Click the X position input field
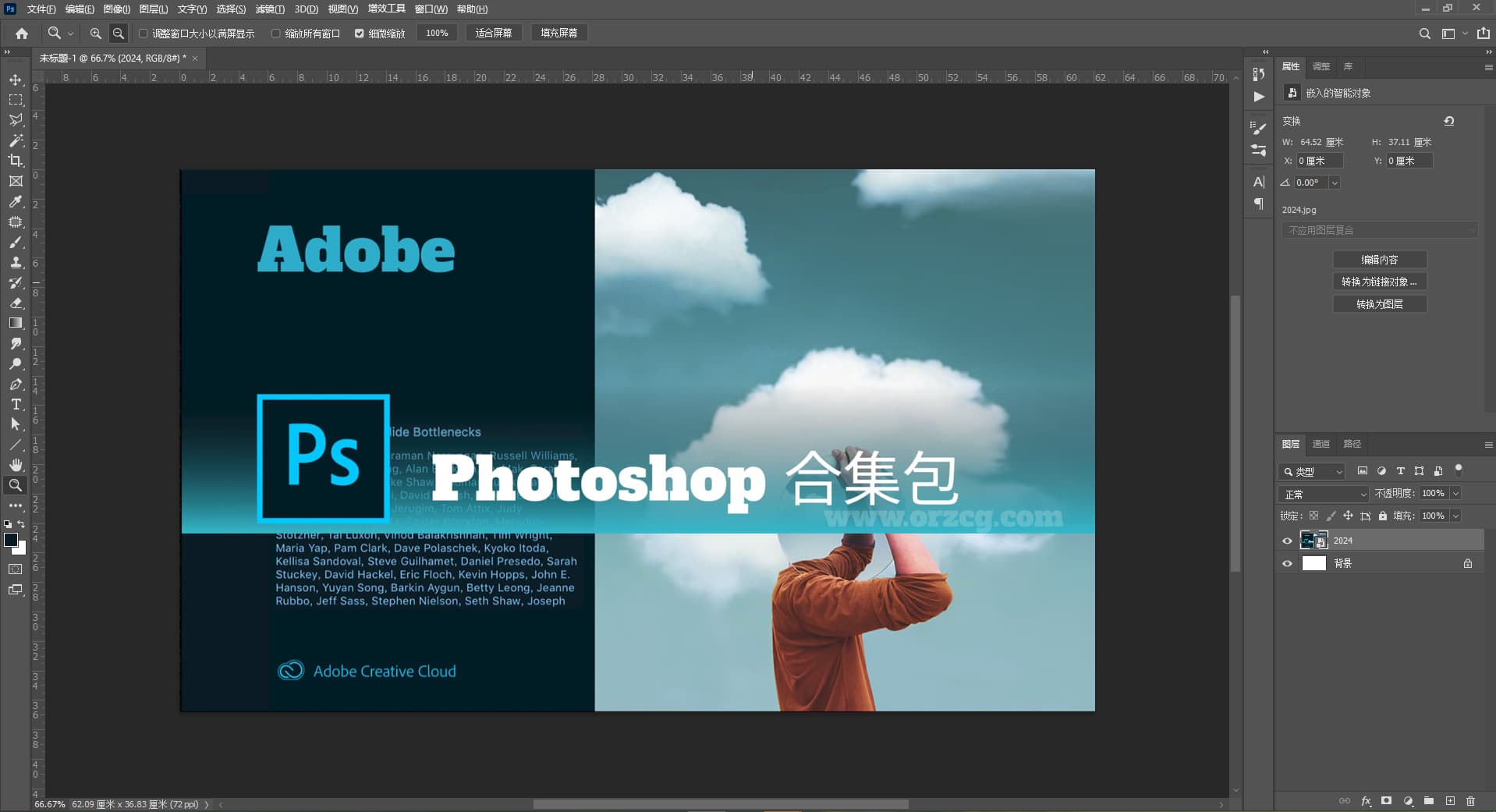 (x=1319, y=161)
